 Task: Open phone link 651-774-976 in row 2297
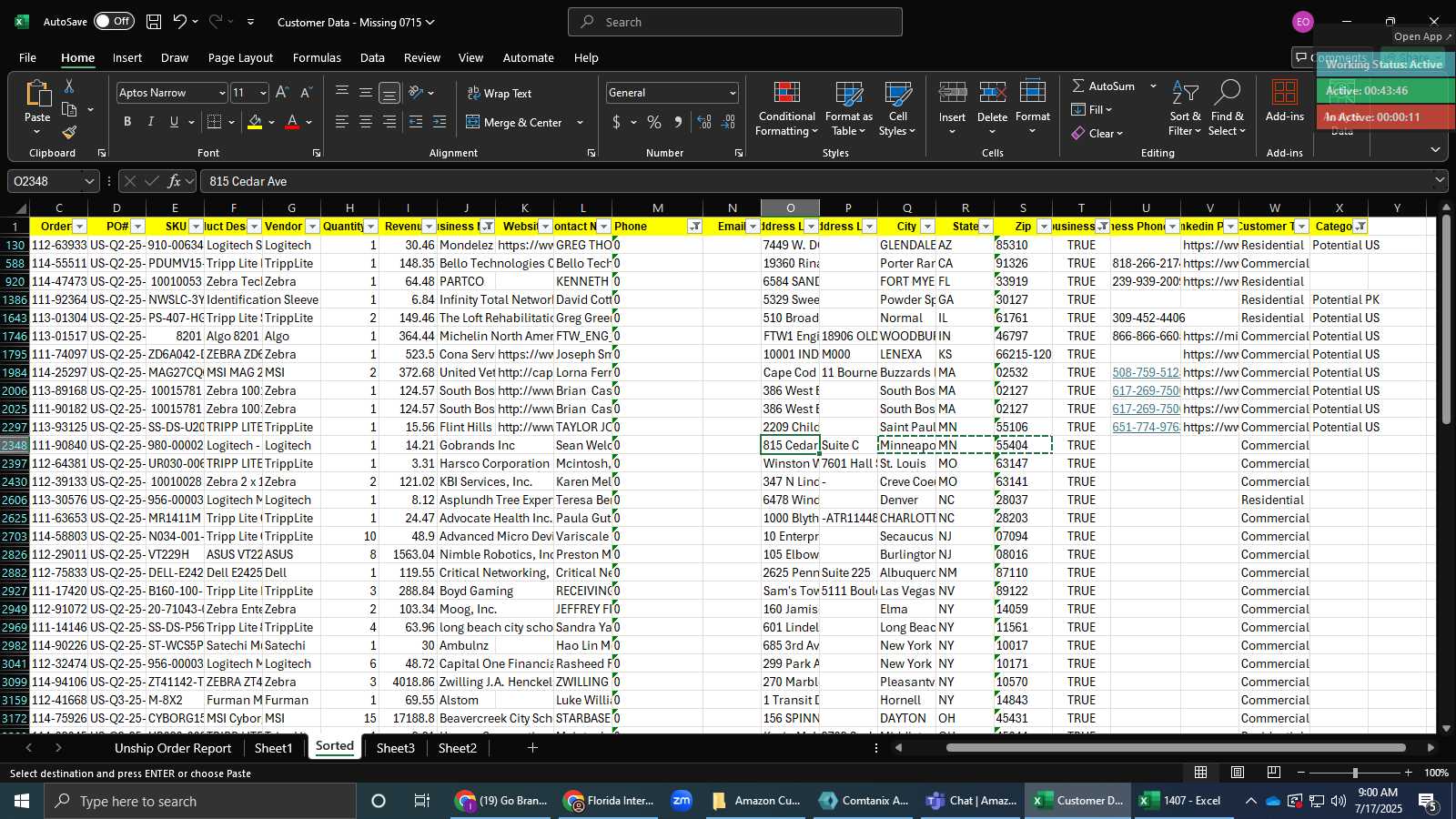click(x=1146, y=427)
